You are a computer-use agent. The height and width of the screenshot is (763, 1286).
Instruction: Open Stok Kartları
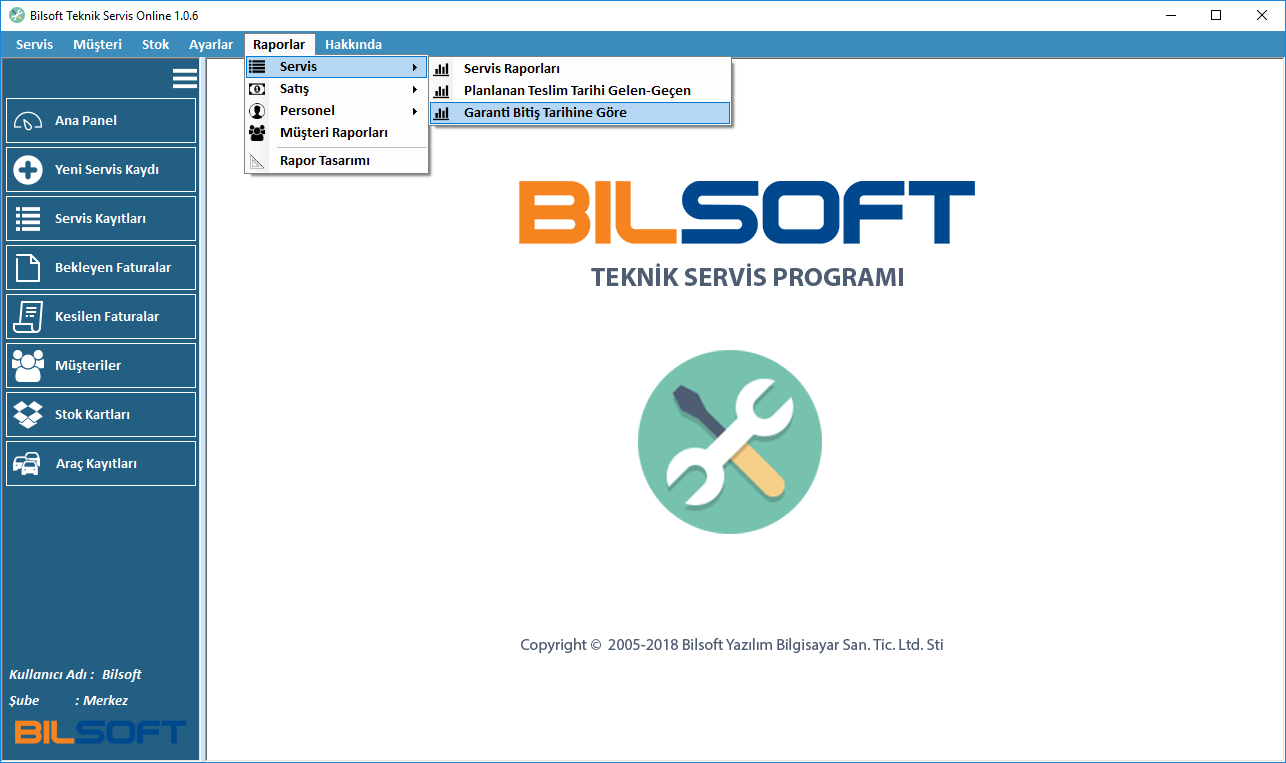coord(101,415)
